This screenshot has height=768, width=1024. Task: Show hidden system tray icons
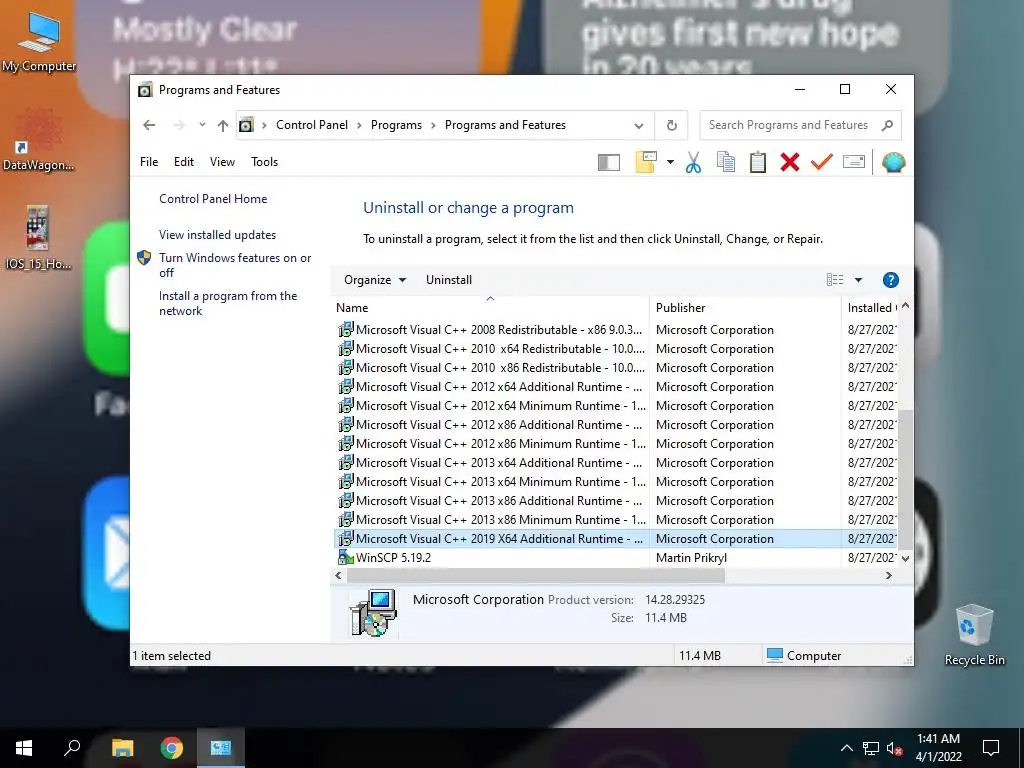[846, 748]
